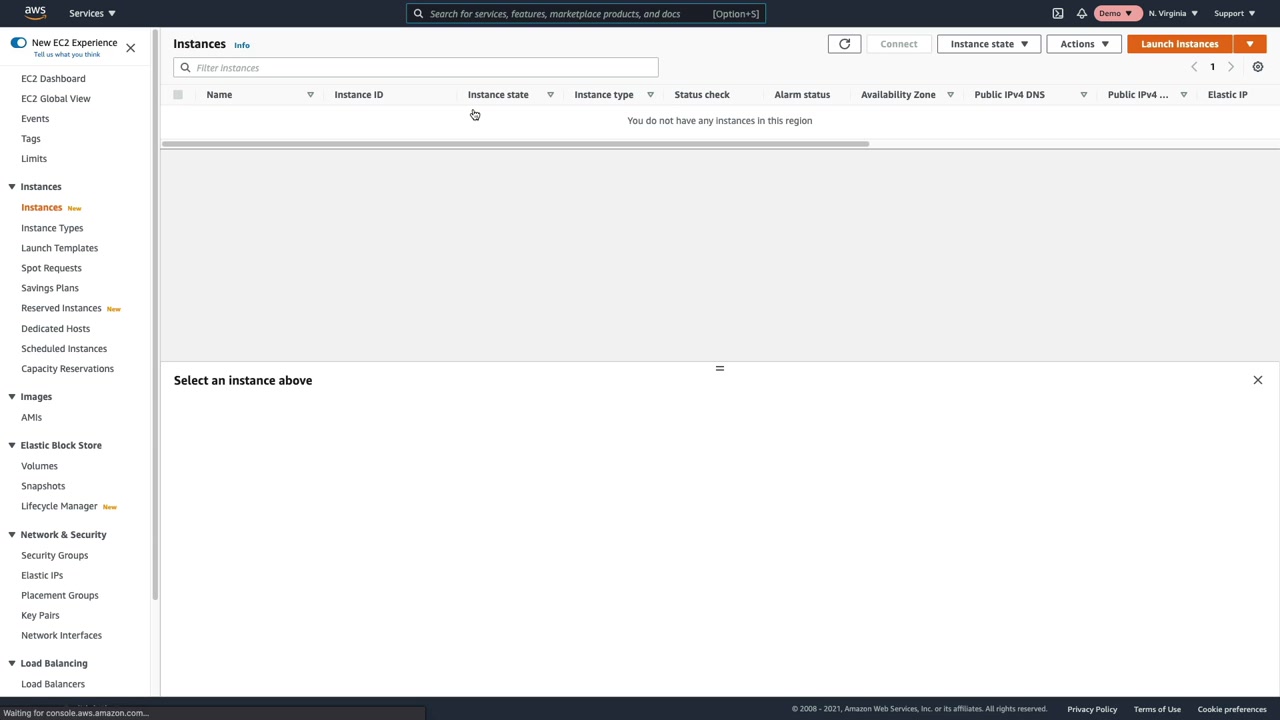1280x720 pixels.
Task: Open Savings Plans page
Action: pos(50,288)
